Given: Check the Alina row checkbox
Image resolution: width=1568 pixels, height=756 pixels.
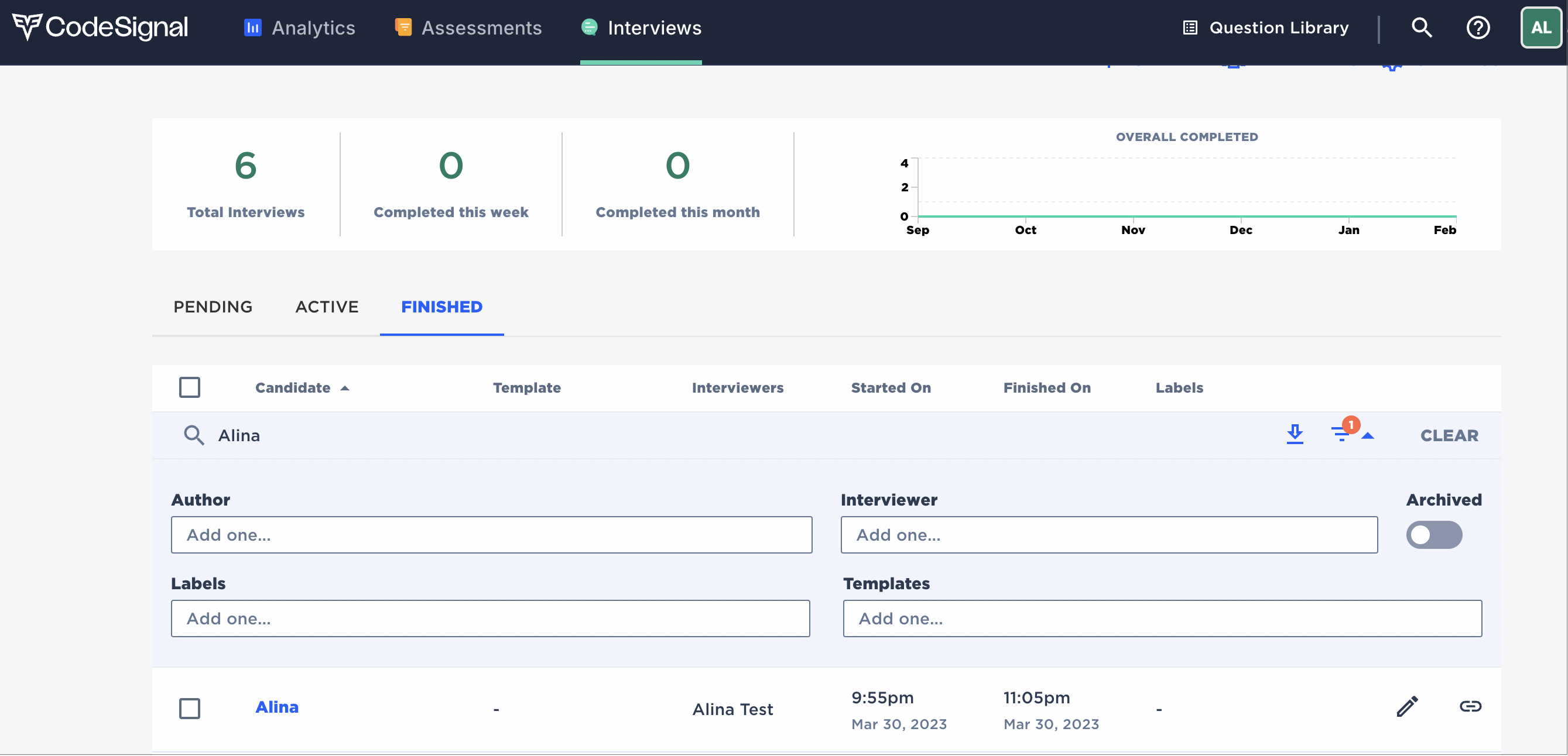Looking at the screenshot, I should (190, 709).
